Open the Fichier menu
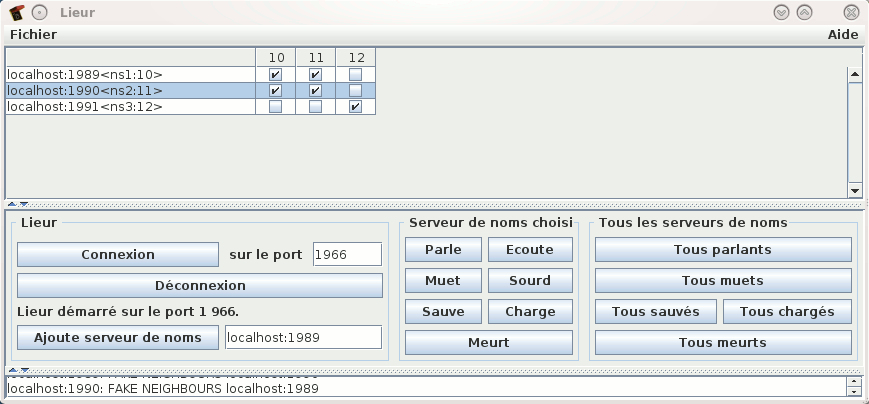The image size is (869, 404). pyautogui.click(x=33, y=34)
